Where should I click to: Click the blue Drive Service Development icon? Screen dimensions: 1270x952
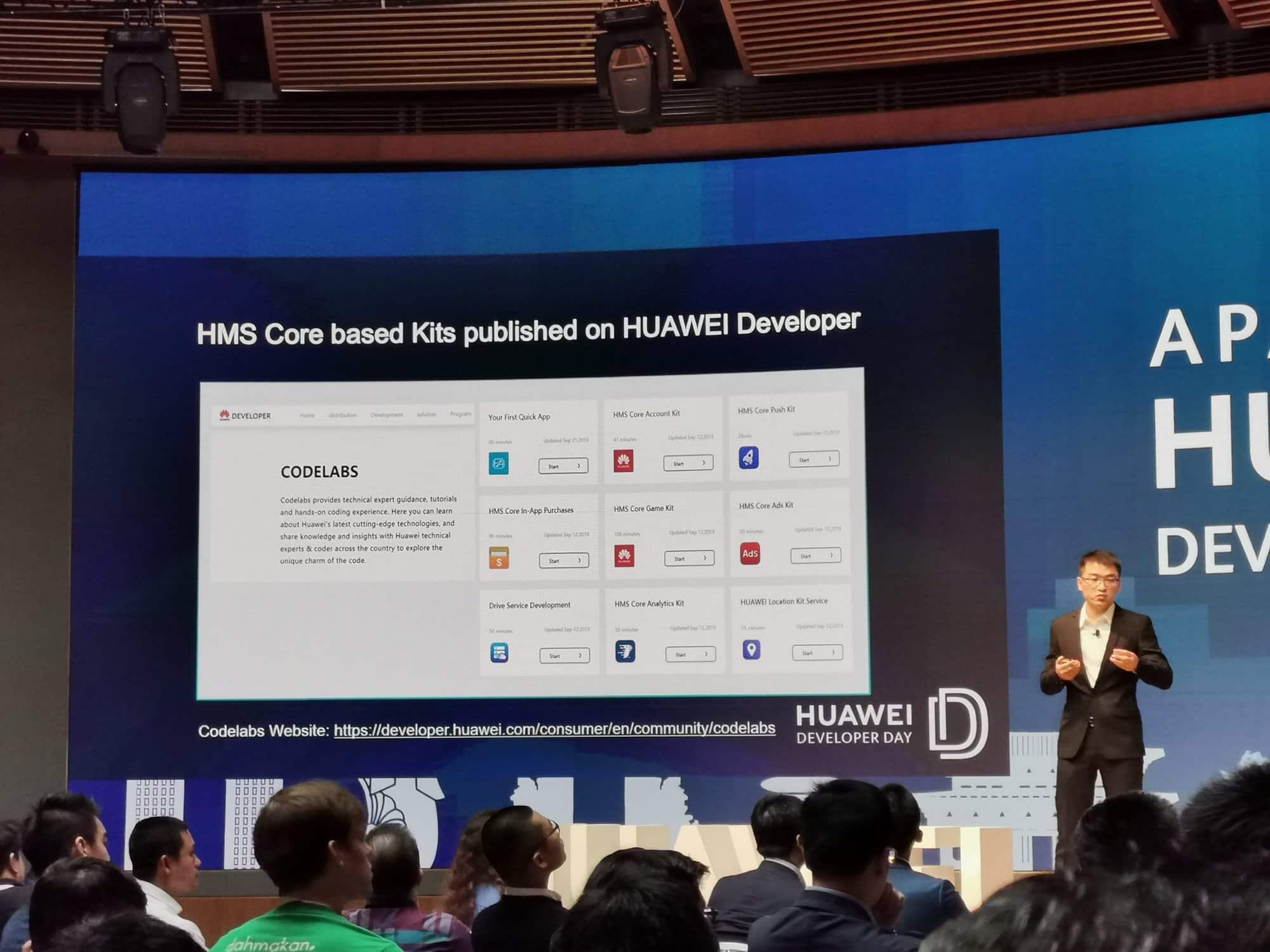[500, 652]
